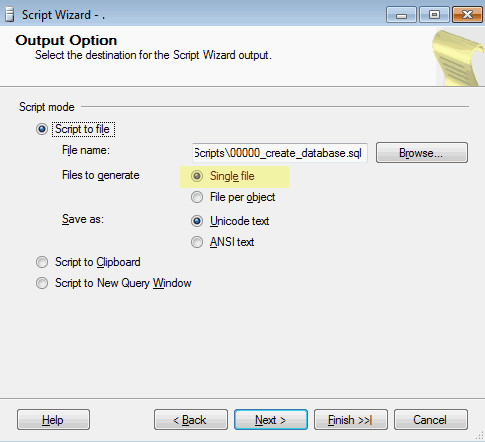Click the resize grip in the window corner

coord(480,436)
